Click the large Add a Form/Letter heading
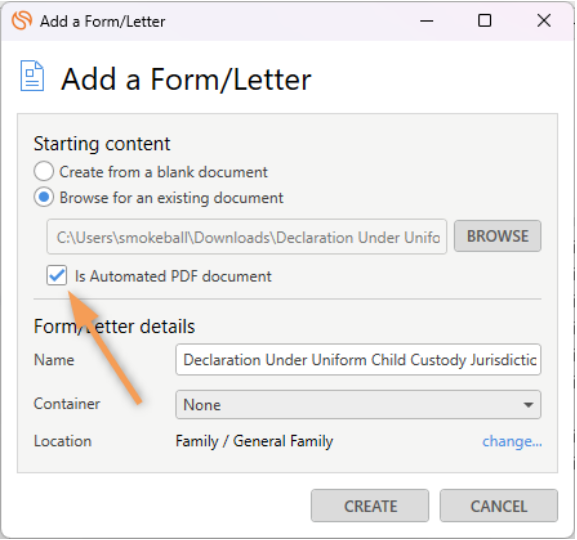This screenshot has width=577, height=540. point(186,79)
